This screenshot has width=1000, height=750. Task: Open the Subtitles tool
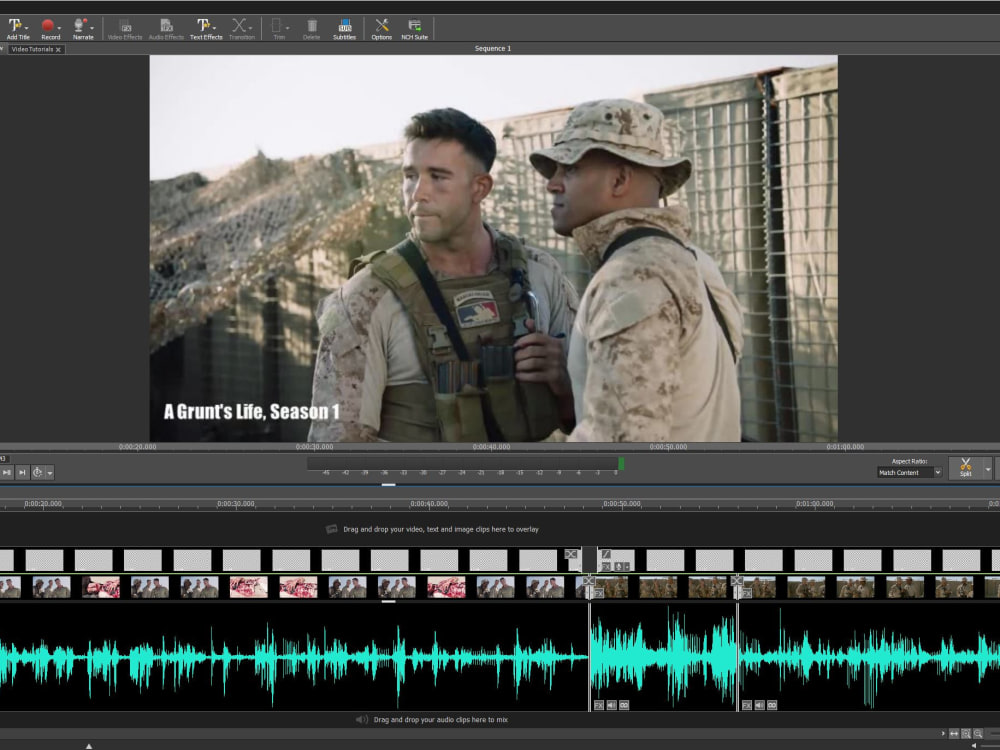pyautogui.click(x=344, y=29)
